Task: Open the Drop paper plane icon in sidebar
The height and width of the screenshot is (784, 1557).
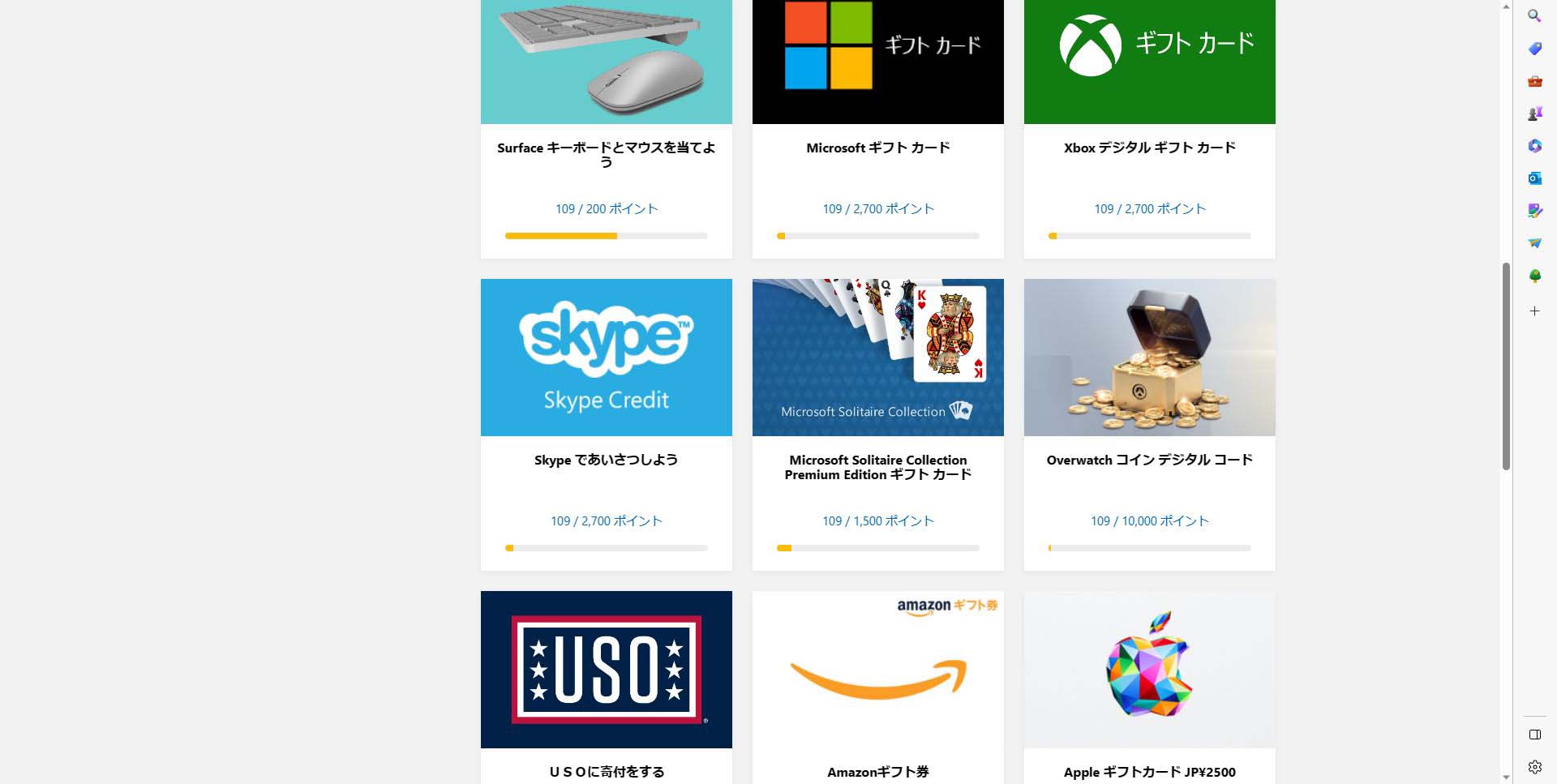Action: [x=1534, y=243]
